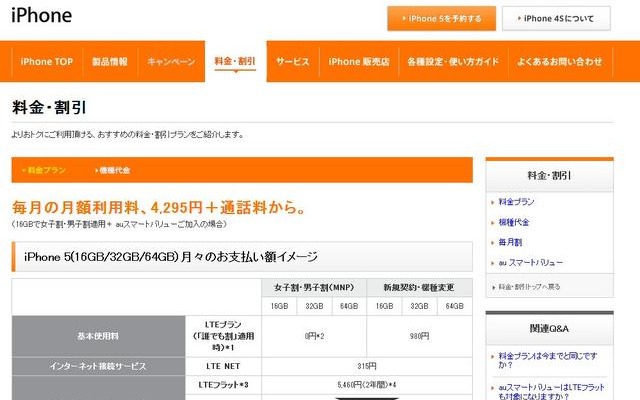Click 32GB under 新規契約・機種変更
Screen dimensions: 640x400
[419, 306]
